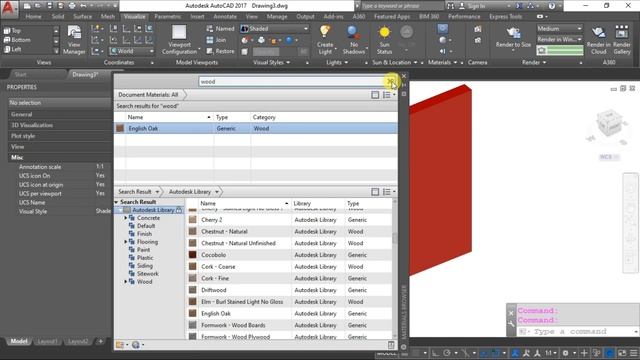The height and width of the screenshot is (360, 640).
Task: Click the Join viewports icon
Action: coord(210,40)
